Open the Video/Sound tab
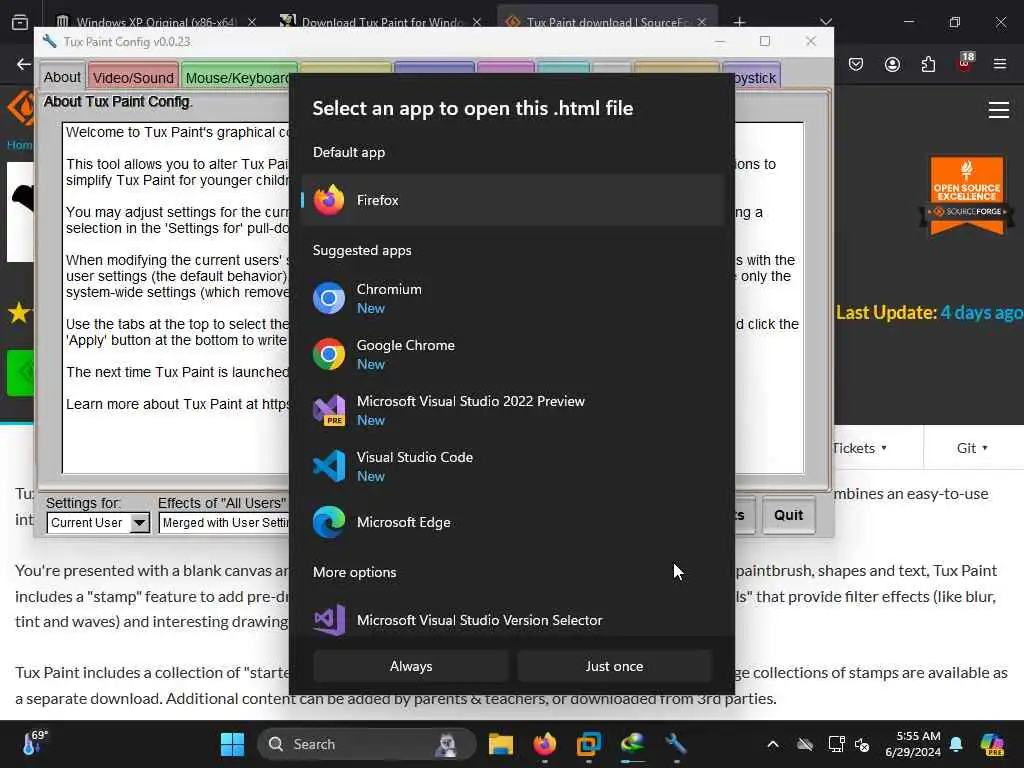This screenshot has height=768, width=1024. pos(133,77)
